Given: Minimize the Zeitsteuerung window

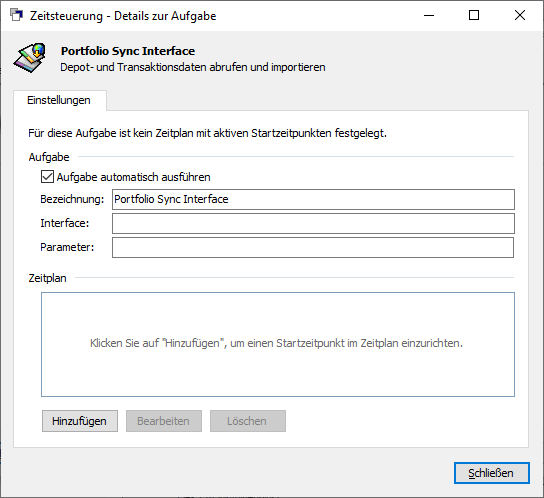Looking at the screenshot, I should point(429,15).
